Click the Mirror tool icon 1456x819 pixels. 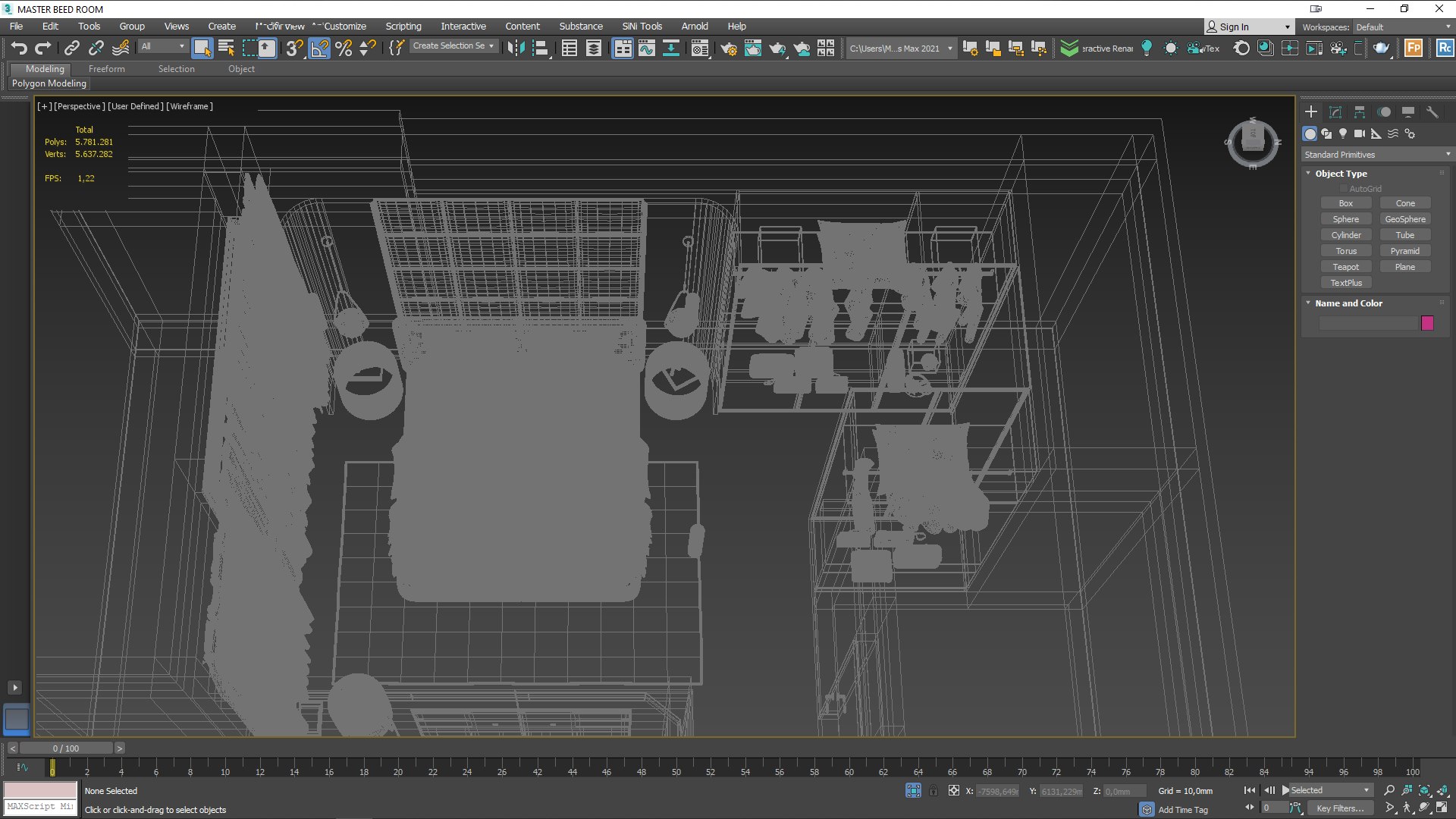pyautogui.click(x=516, y=49)
